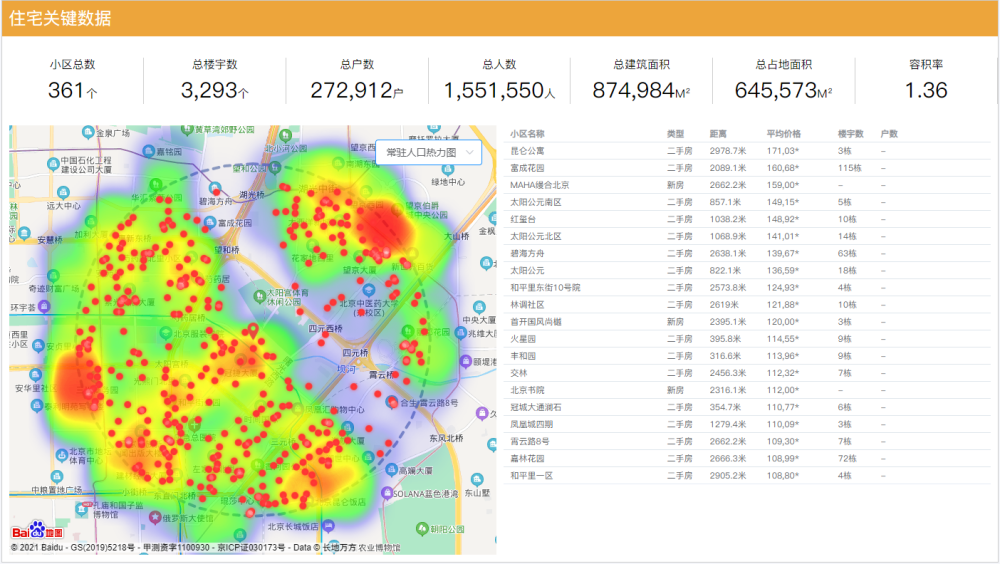This screenshot has height=564, width=1000.
Task: Click the 总建筑面积 value 874,984
Action: pyautogui.click(x=634, y=91)
